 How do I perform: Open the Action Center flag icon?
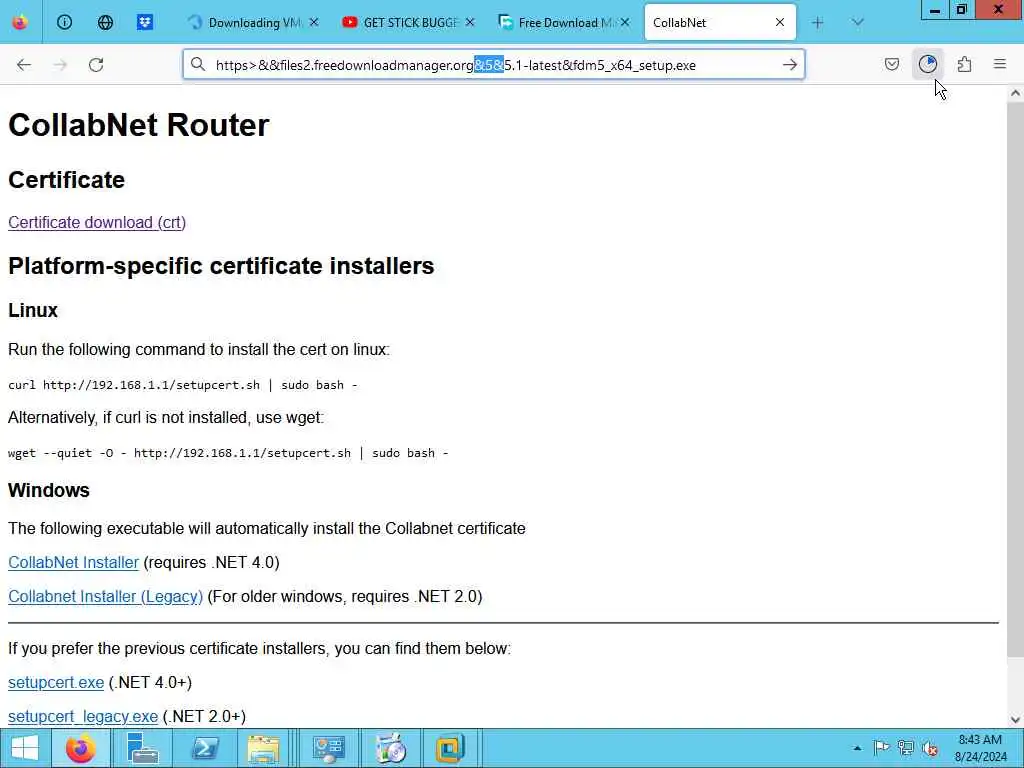881,748
